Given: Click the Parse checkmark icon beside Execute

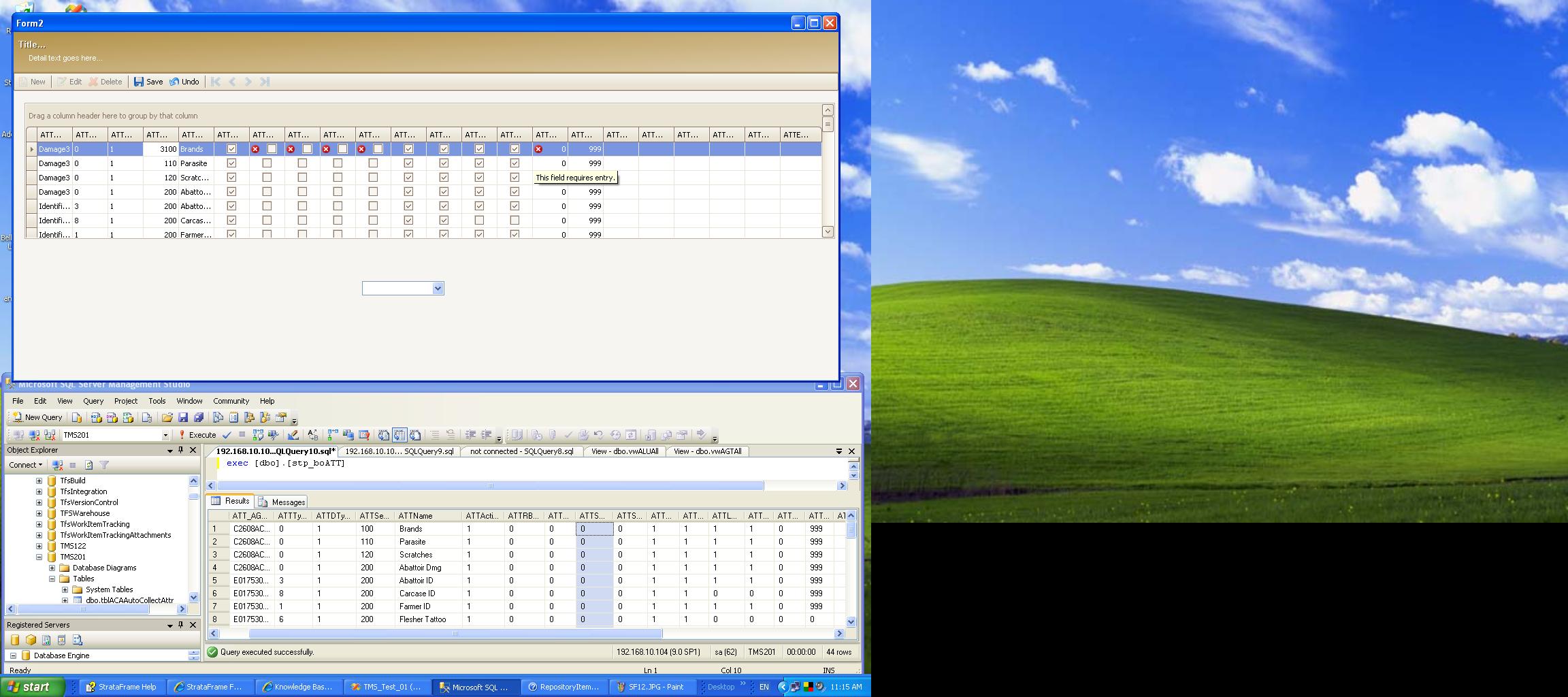Looking at the screenshot, I should [x=227, y=435].
